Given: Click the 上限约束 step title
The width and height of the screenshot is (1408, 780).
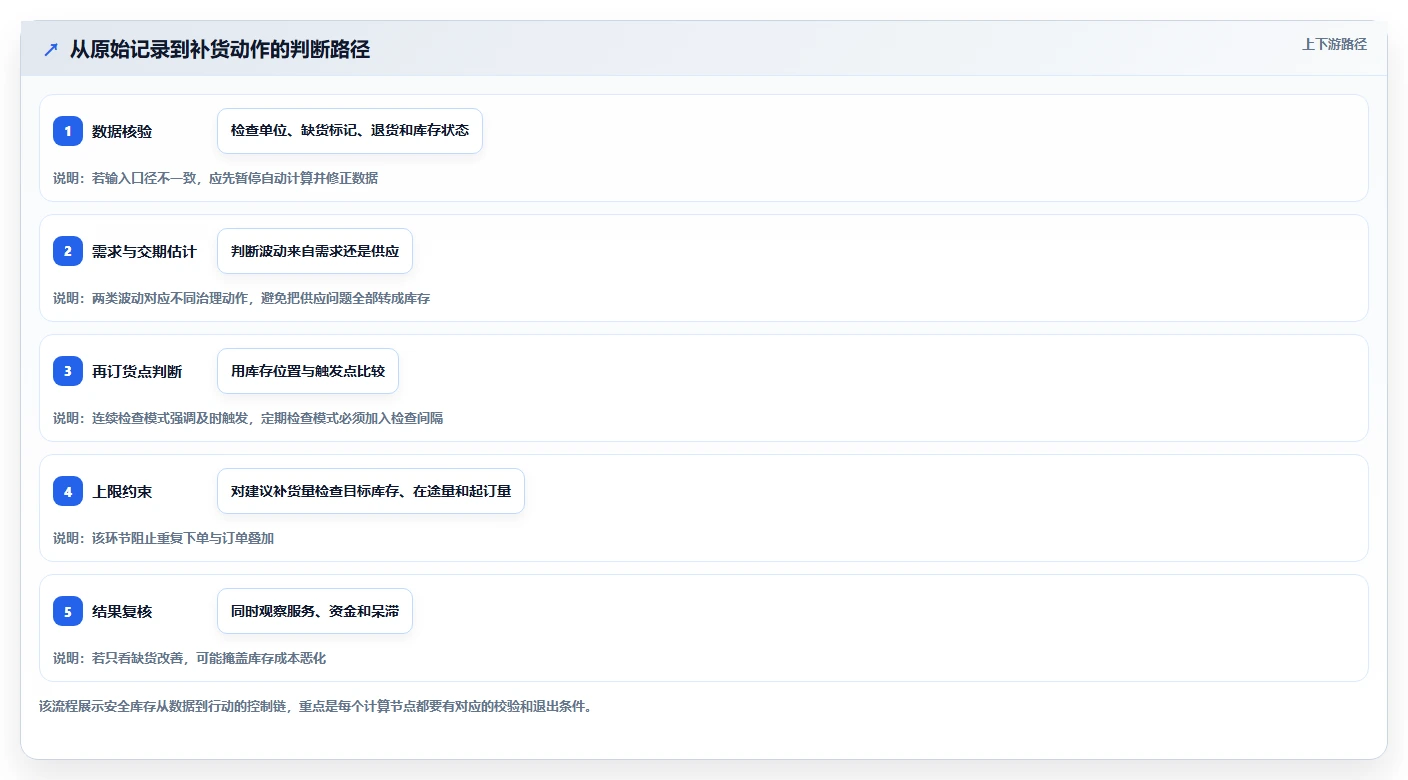Looking at the screenshot, I should [x=122, y=491].
